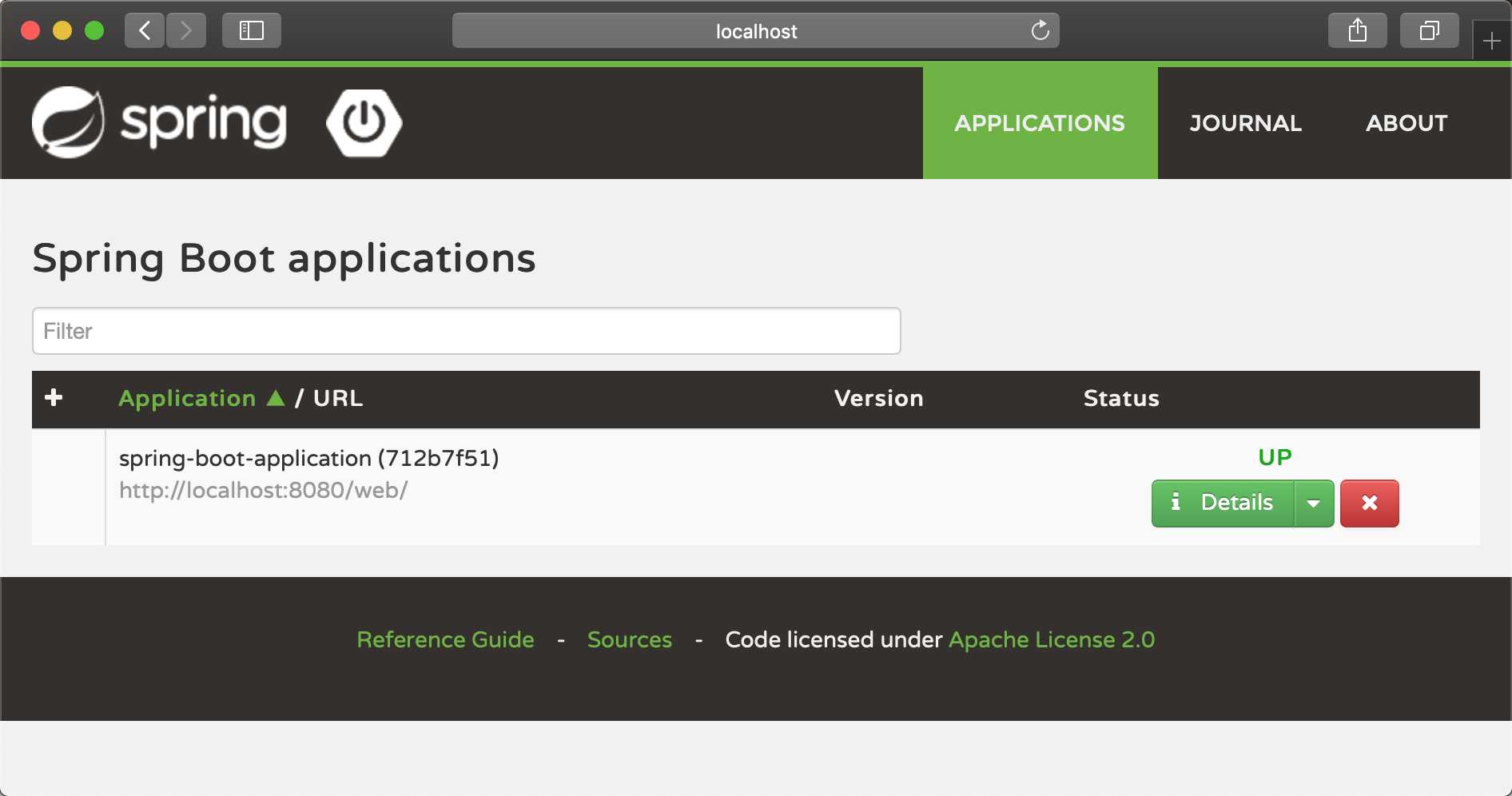Click the Spring Boot power icon
The width and height of the screenshot is (1512, 796).
tap(364, 122)
